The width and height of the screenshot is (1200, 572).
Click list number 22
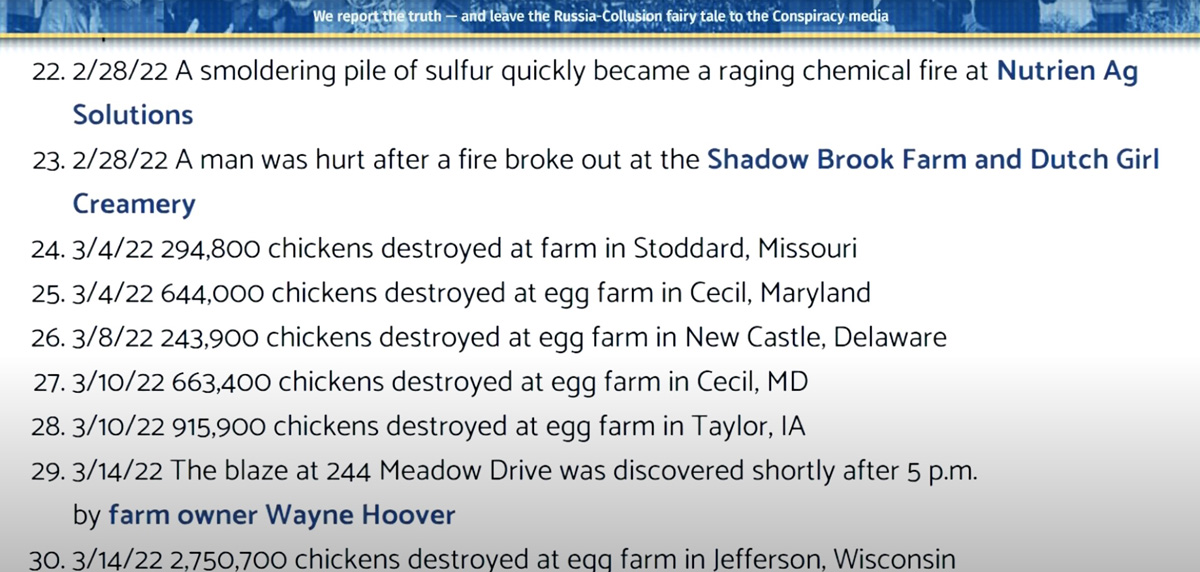(47, 71)
